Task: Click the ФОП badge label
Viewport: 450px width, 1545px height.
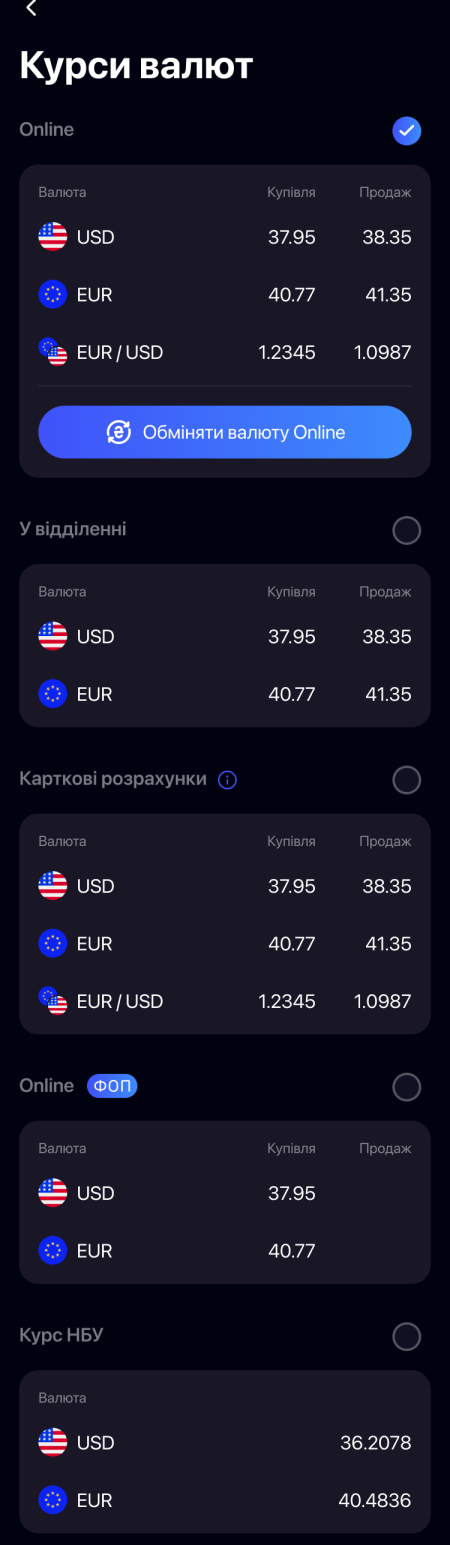Action: tap(112, 1086)
